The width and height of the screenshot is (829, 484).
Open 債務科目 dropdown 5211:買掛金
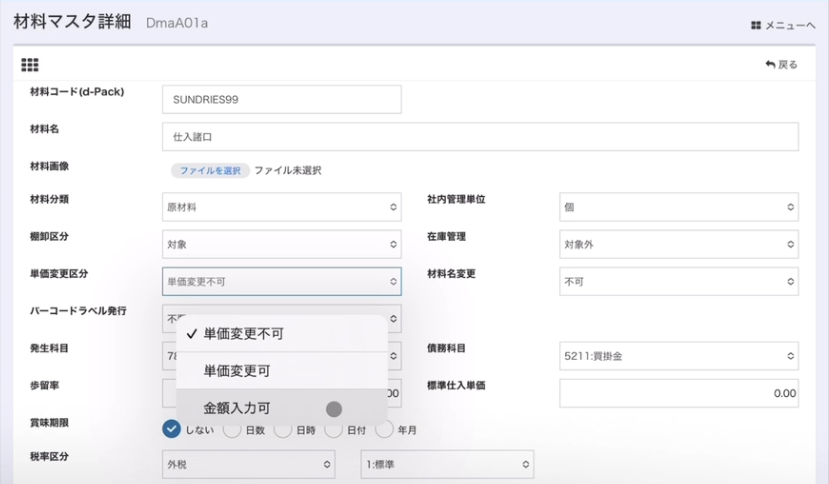[x=678, y=355]
